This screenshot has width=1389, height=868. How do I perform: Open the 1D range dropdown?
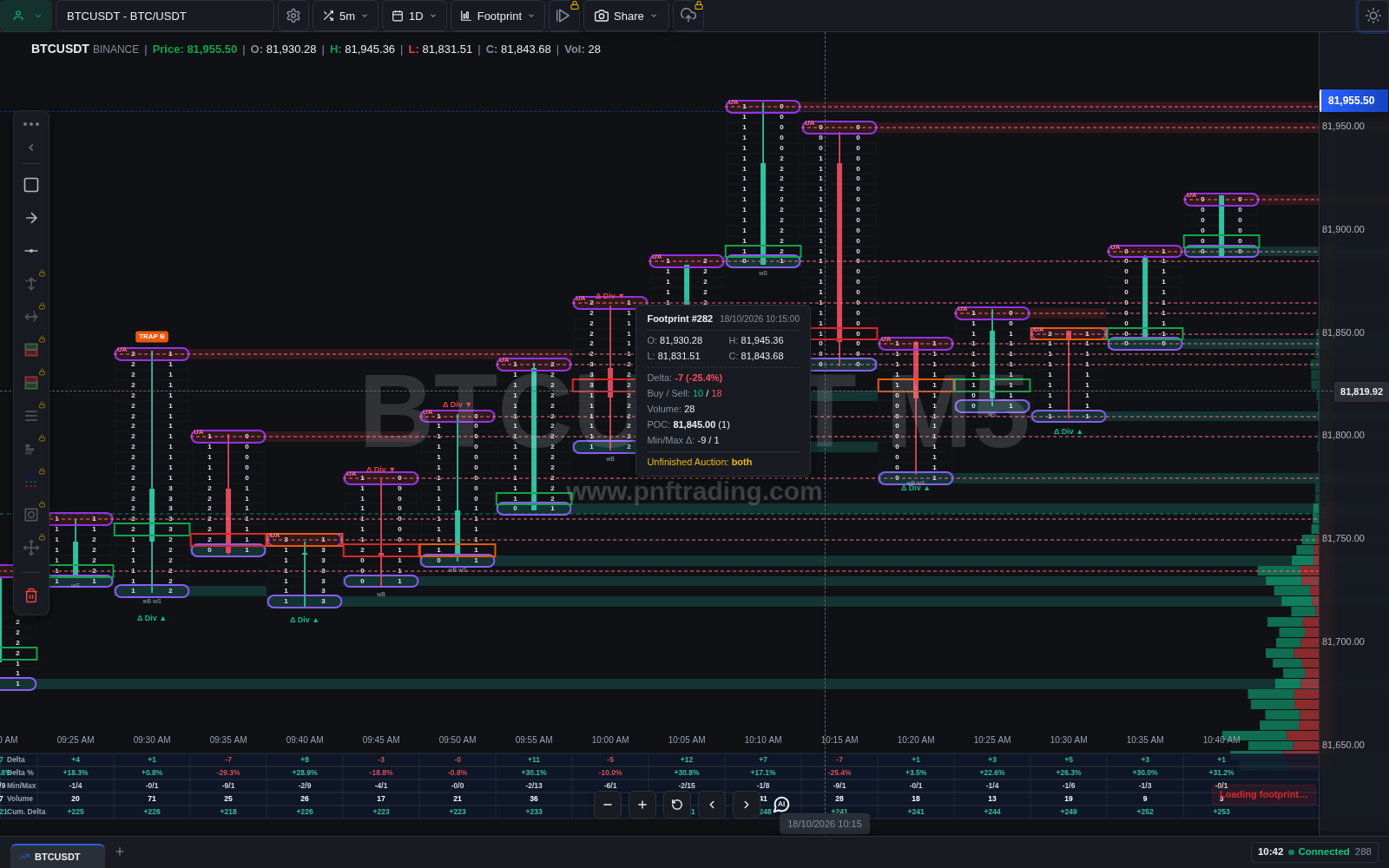click(414, 16)
